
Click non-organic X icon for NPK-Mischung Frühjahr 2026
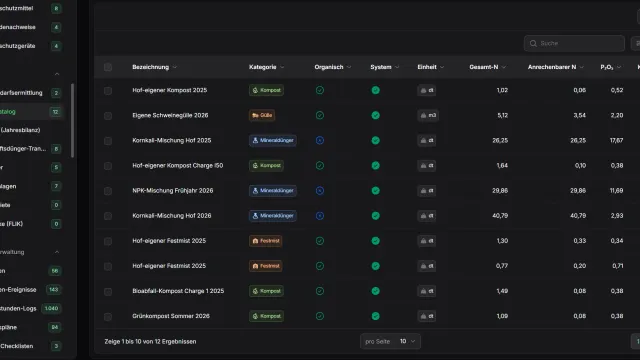coord(320,191)
